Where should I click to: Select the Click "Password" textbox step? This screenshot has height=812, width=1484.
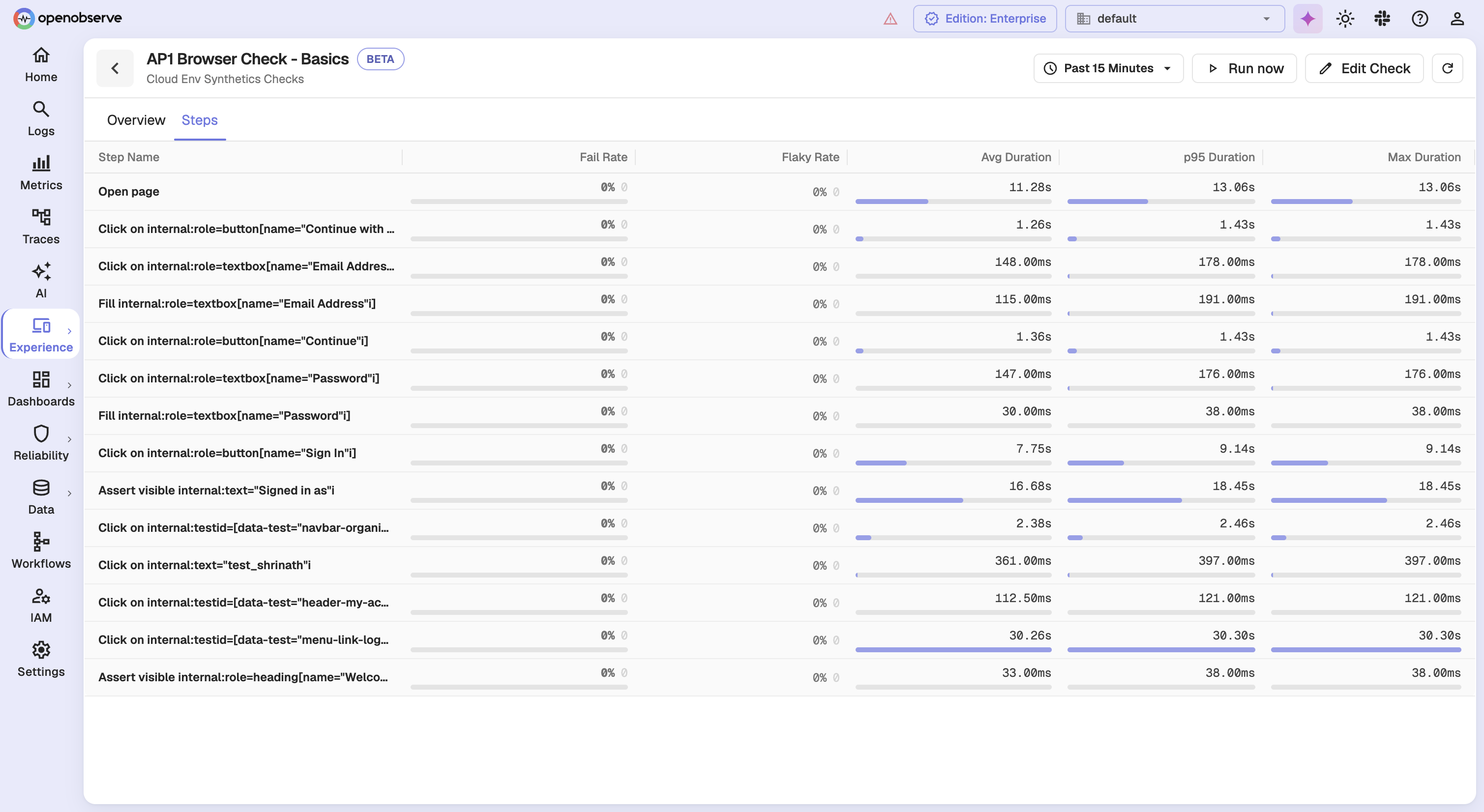coord(779,379)
